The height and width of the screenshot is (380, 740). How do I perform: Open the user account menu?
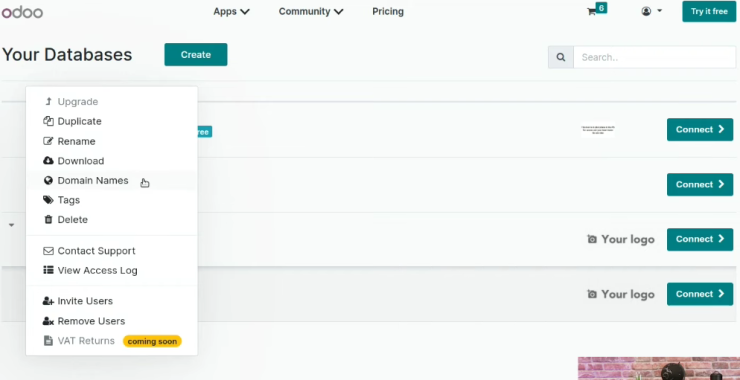[652, 11]
